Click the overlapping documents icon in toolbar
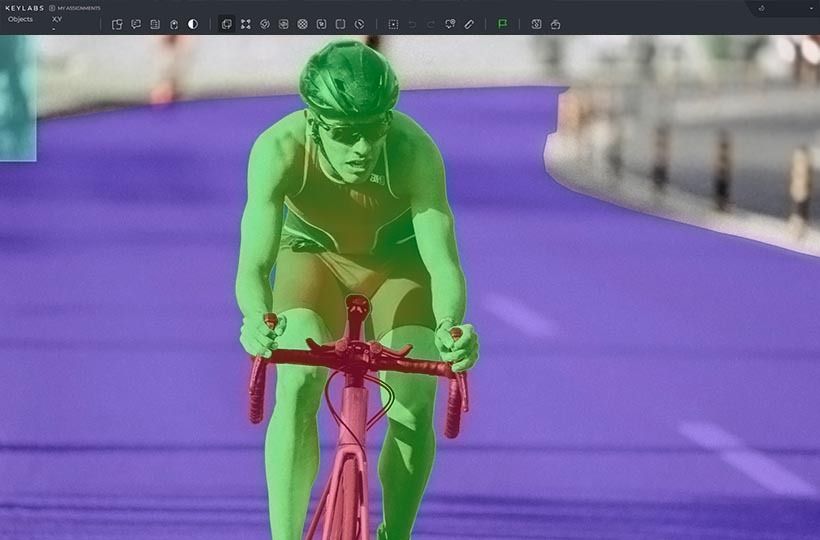This screenshot has height=540, width=820. pyautogui.click(x=117, y=24)
